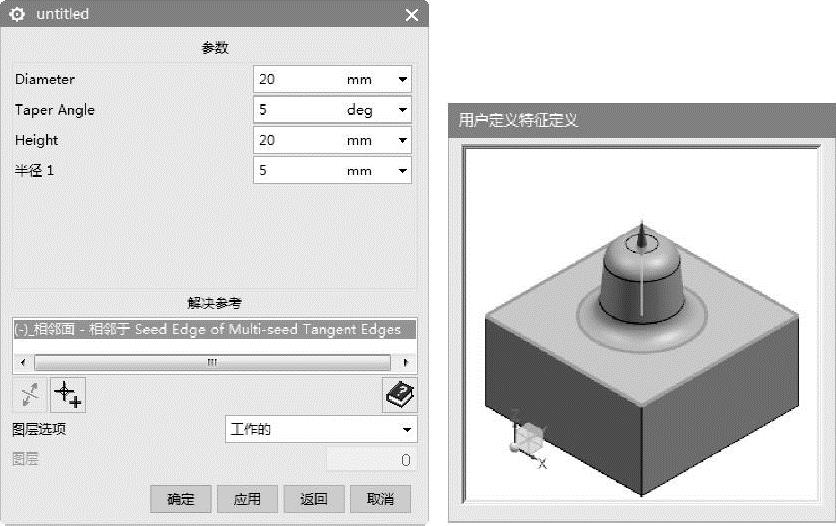The width and height of the screenshot is (836, 526).
Task: Click the coordinate system triad in preview
Action: pos(528,440)
